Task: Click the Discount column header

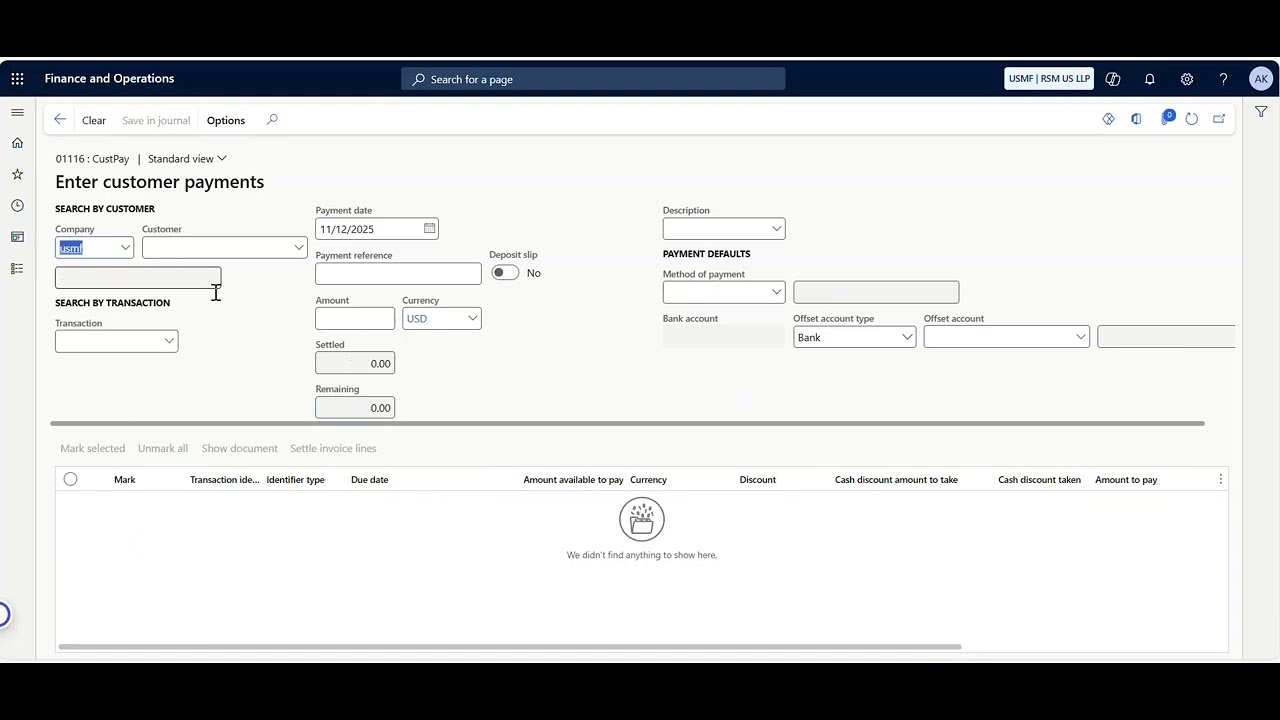Action: [757, 480]
